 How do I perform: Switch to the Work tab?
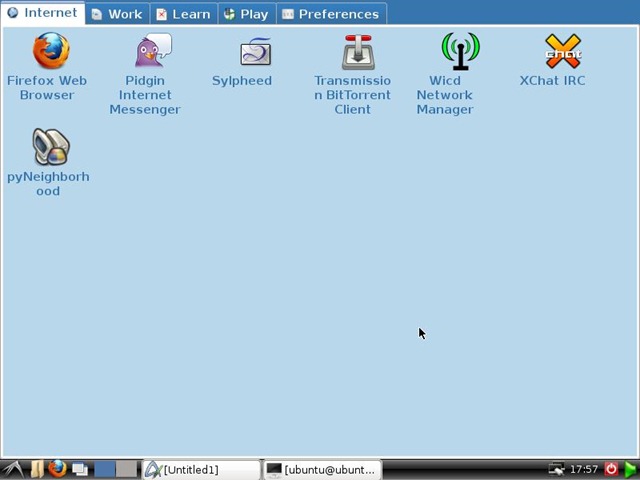pyautogui.click(x=118, y=14)
